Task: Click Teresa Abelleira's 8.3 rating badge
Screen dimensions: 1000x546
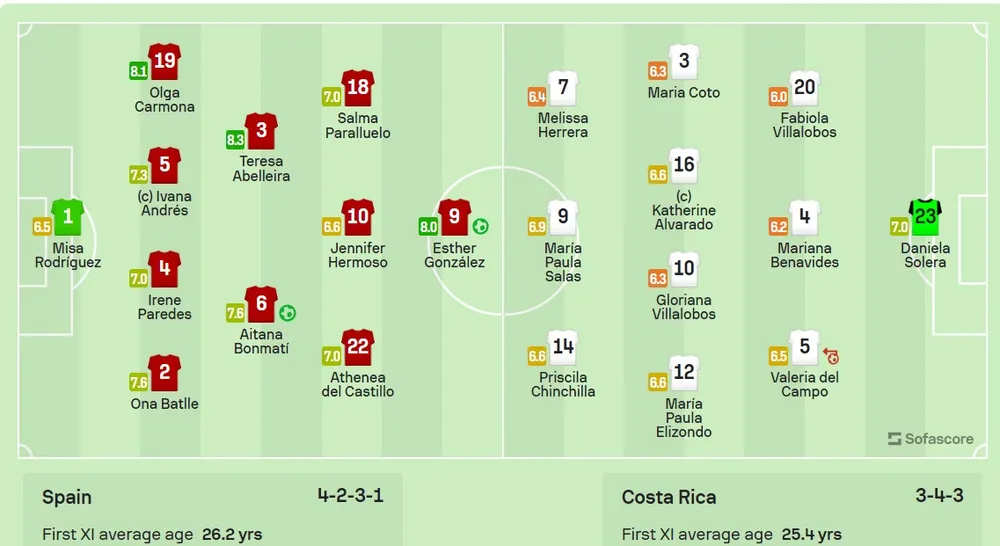Action: pos(236,141)
